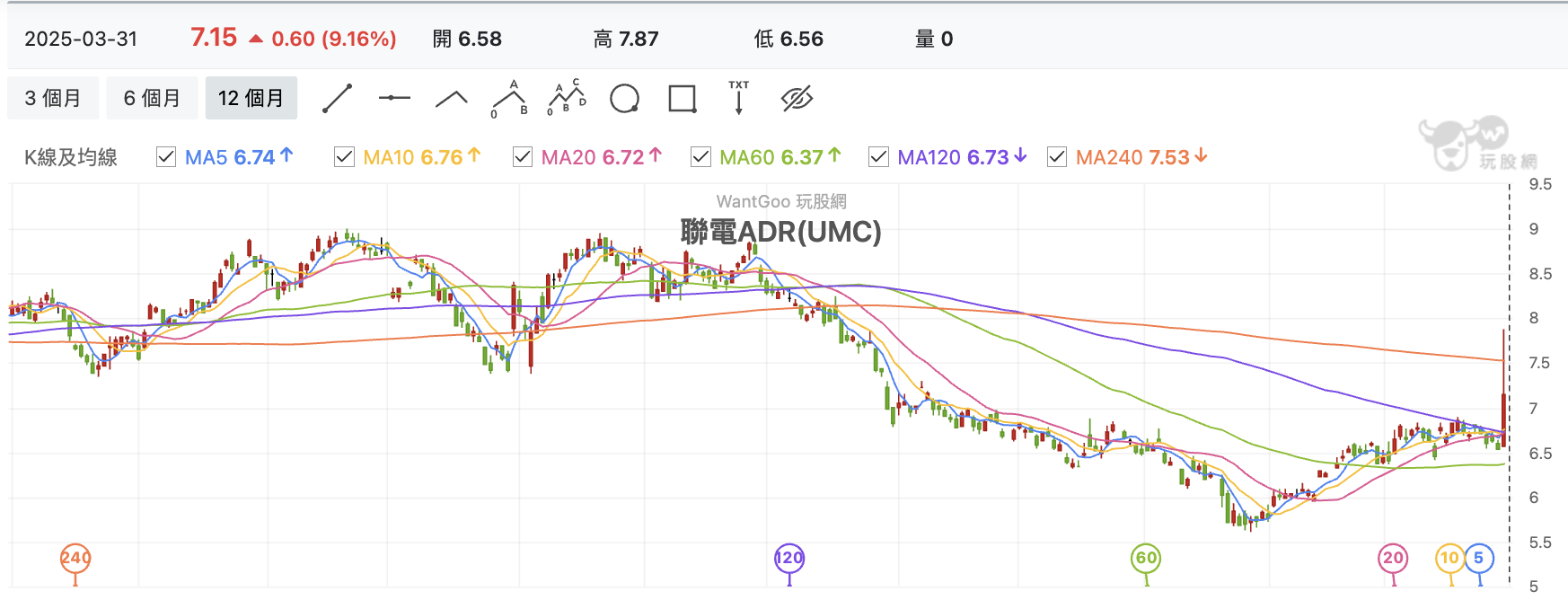
Task: Click the volume value 量 0
Action: click(934, 39)
